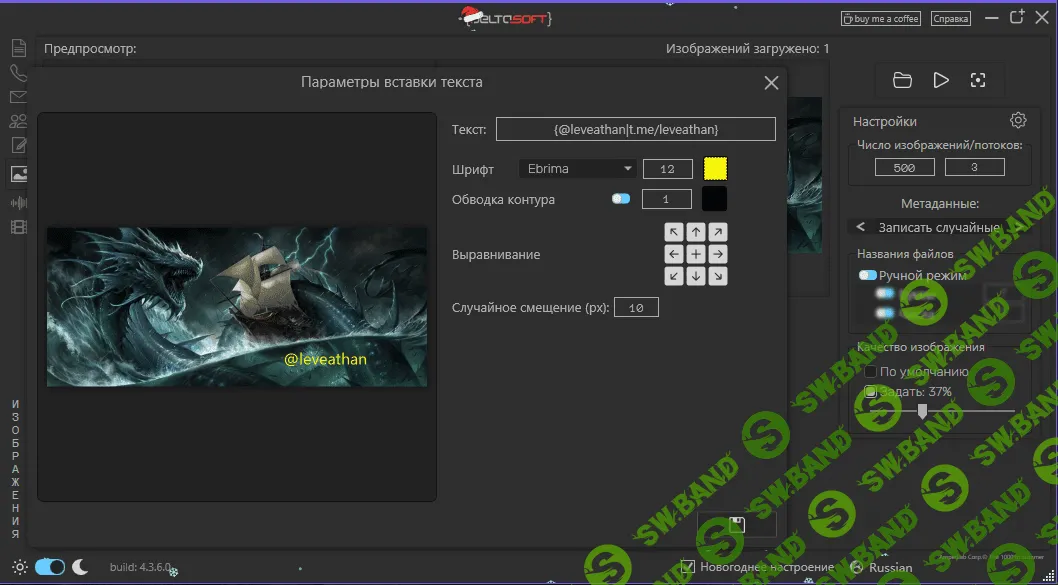Viewport: 1058px width, 585px height.
Task: Align text to the bottom-left arrow
Action: [x=673, y=276]
